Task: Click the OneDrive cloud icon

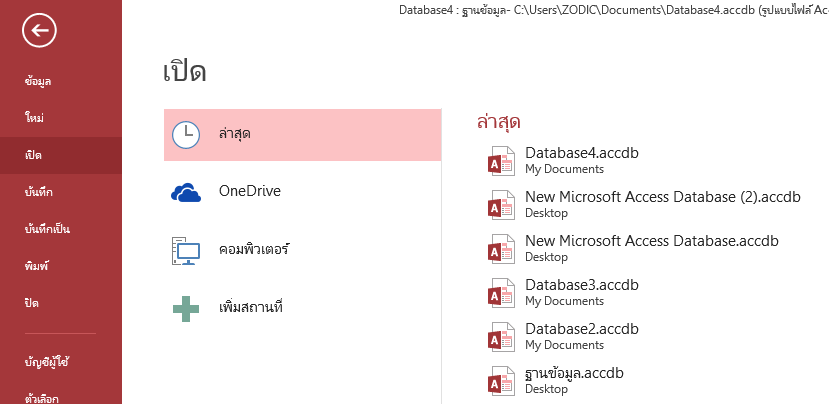Action: pos(186,192)
